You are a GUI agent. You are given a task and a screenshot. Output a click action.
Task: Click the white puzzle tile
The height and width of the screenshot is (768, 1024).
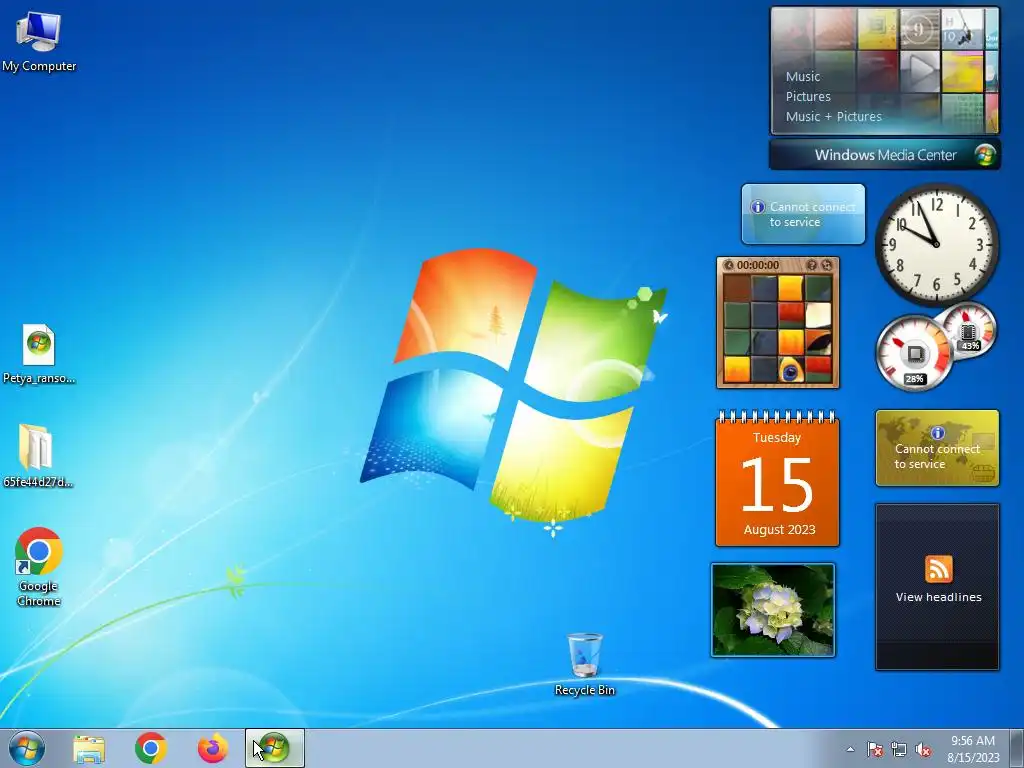pyautogui.click(x=818, y=315)
